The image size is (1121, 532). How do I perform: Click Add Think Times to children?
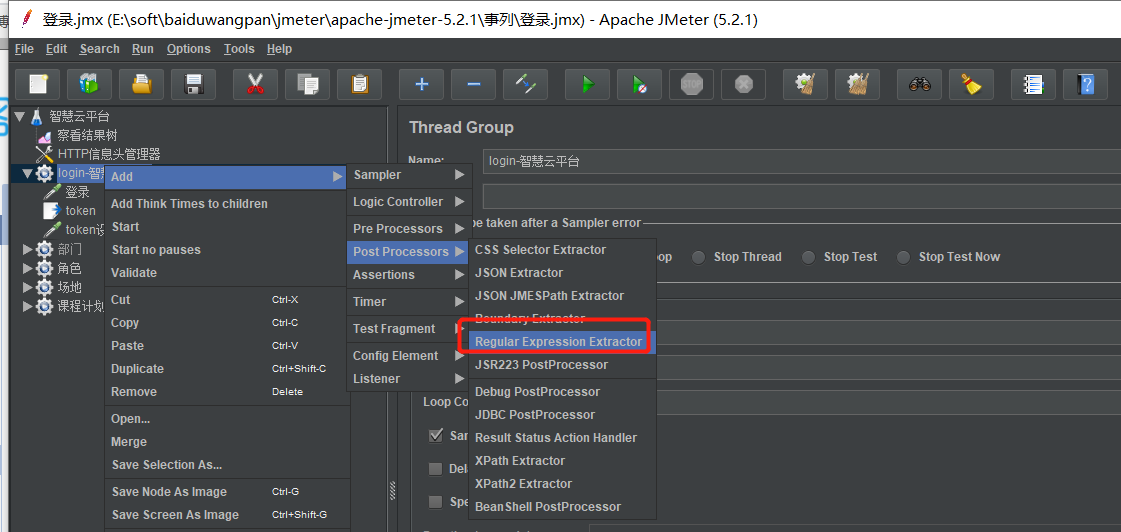[227, 204]
